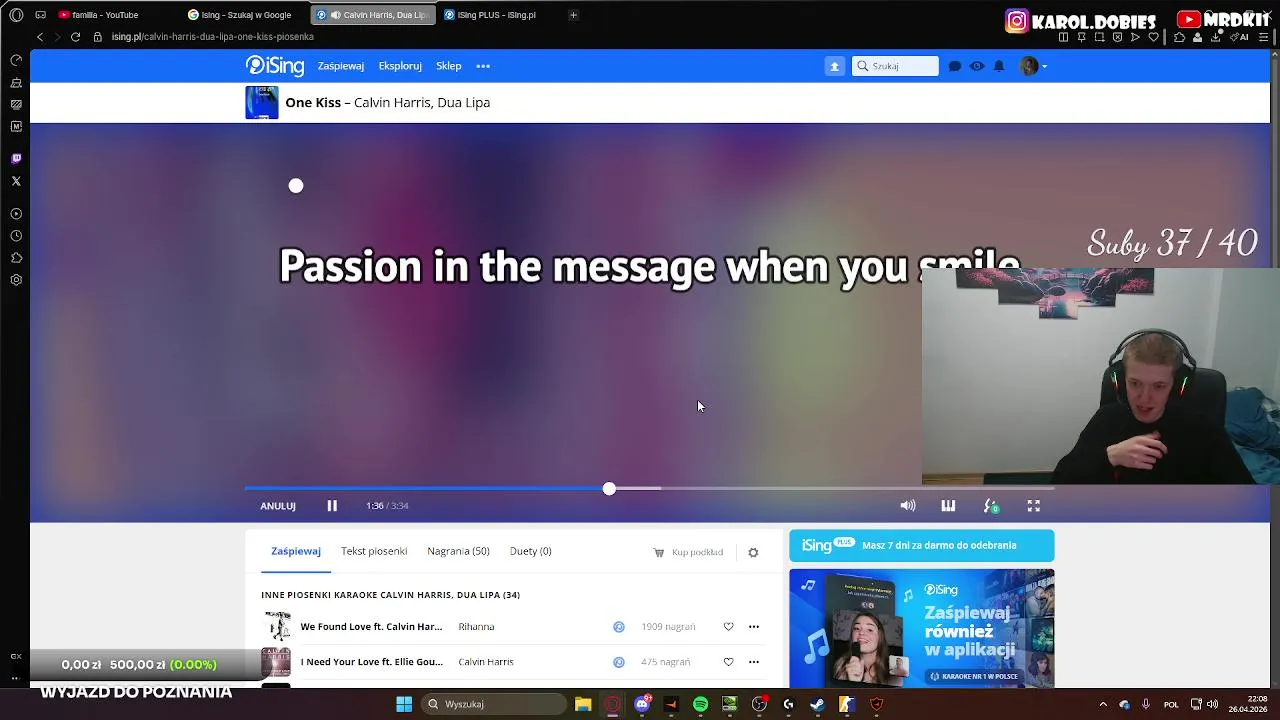Click the We Found Love album thumbnail
The height and width of the screenshot is (720, 1280).
(276, 627)
